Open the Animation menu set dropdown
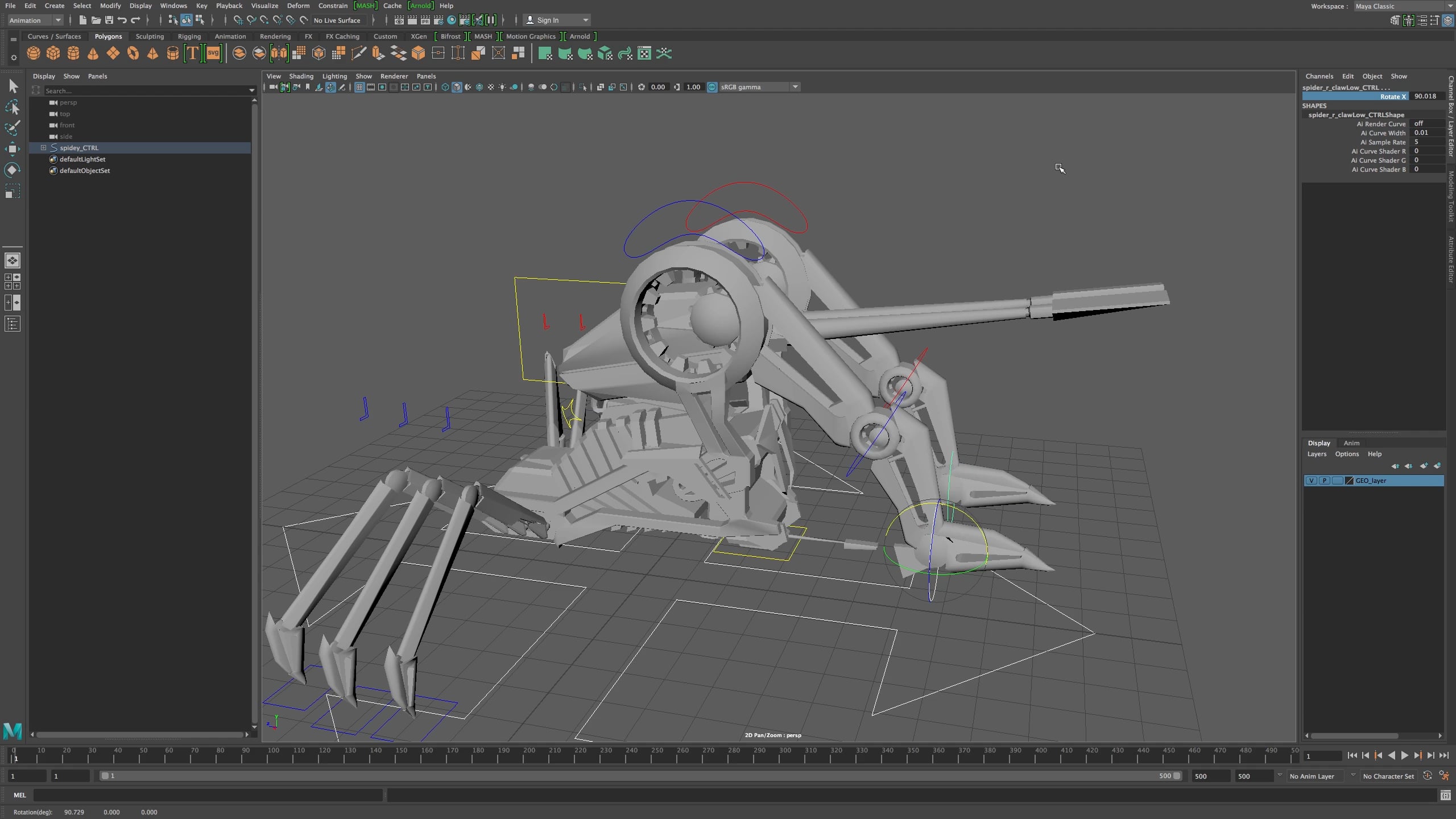The width and height of the screenshot is (1456, 819). [35, 20]
